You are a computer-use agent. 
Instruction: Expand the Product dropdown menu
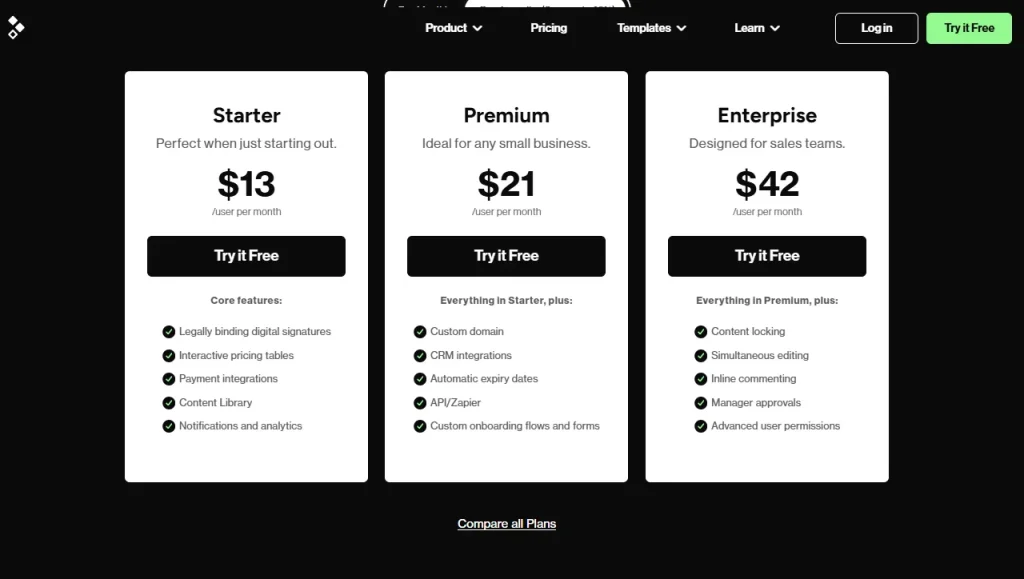pos(453,28)
